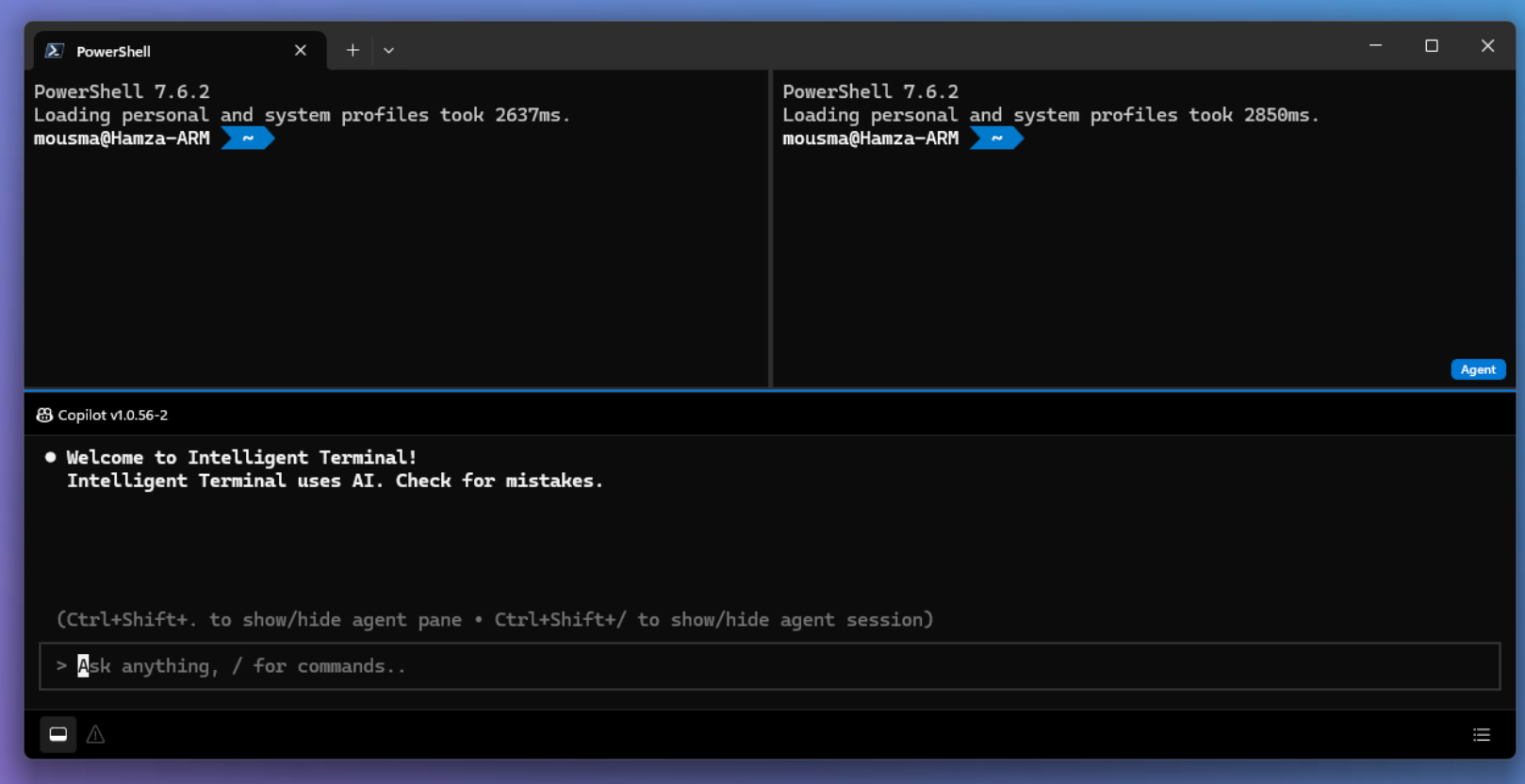Close the terminal window
Image resolution: width=1525 pixels, height=784 pixels.
1487,46
